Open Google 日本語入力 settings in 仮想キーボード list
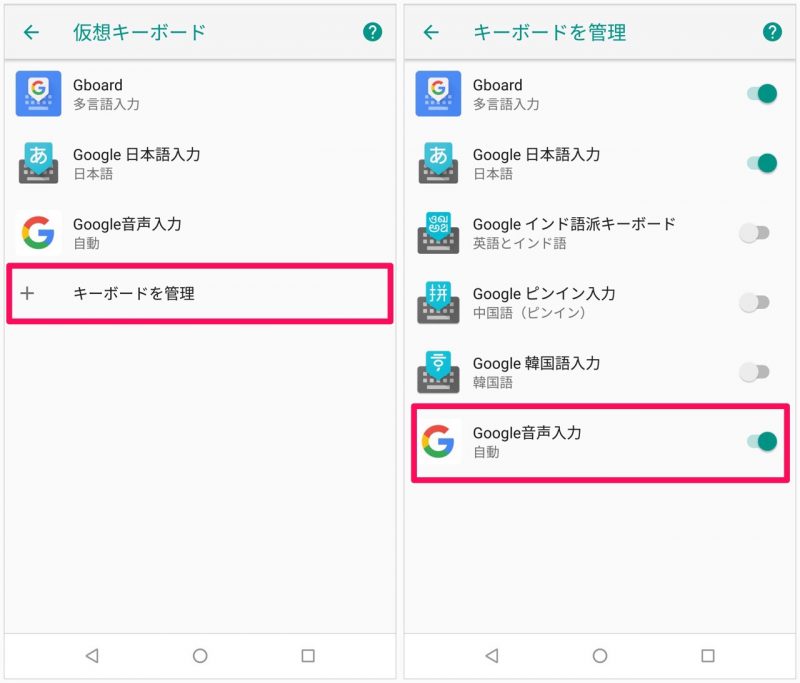The image size is (800, 683). pos(200,163)
